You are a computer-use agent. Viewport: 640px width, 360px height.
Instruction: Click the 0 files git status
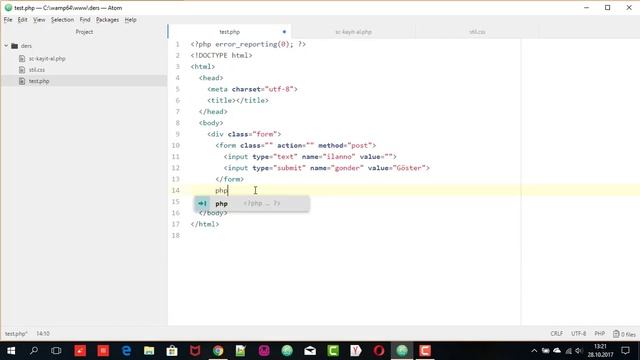[624, 334]
